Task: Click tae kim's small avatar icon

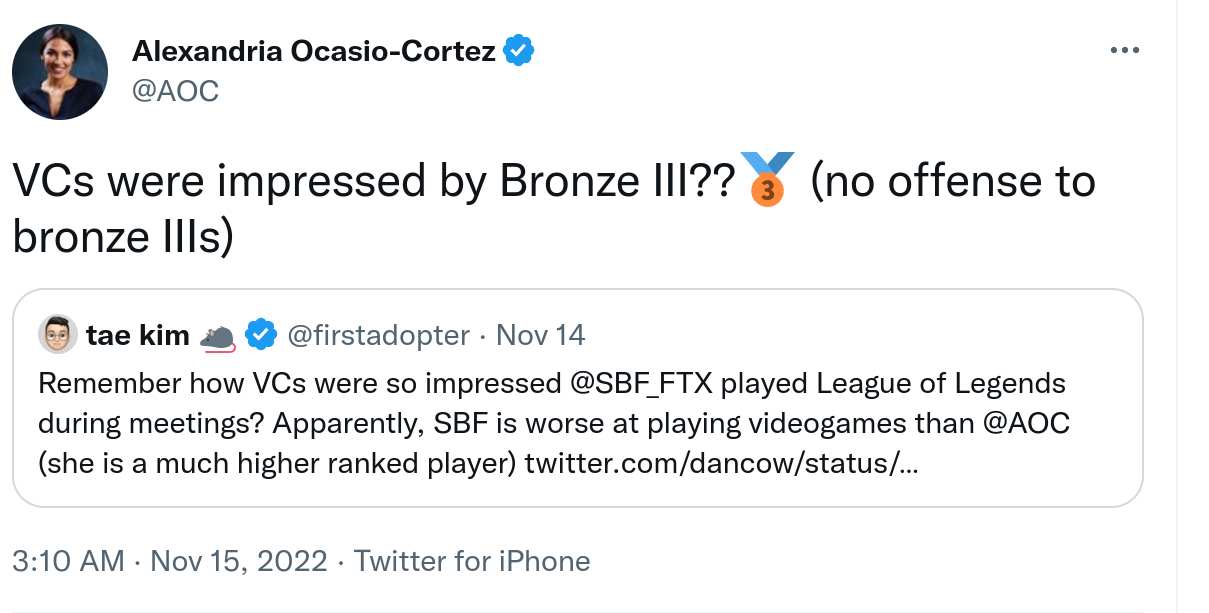Action: tap(58, 335)
